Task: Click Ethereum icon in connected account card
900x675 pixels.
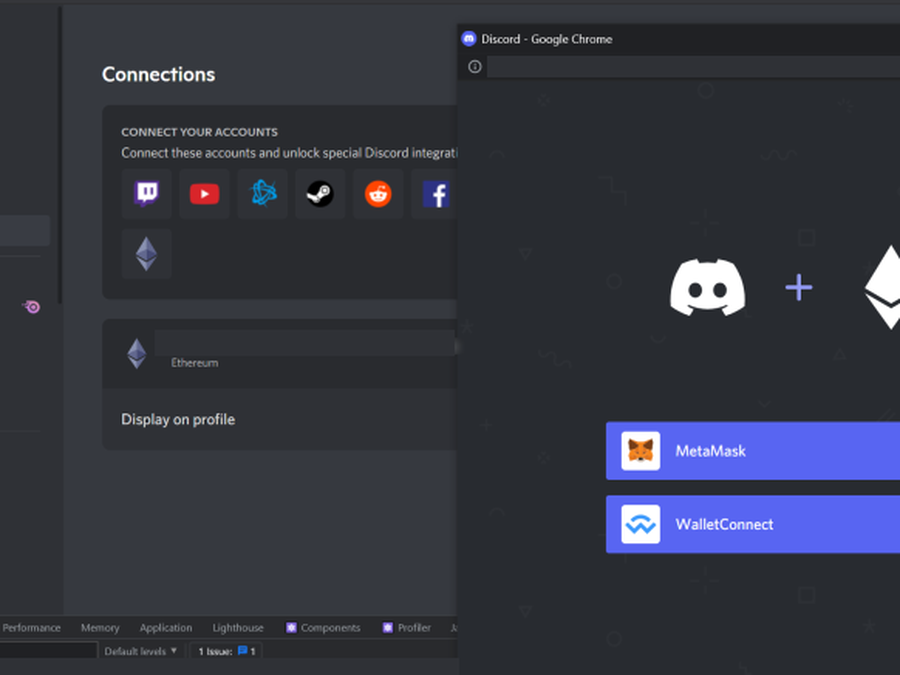Action: coord(137,354)
